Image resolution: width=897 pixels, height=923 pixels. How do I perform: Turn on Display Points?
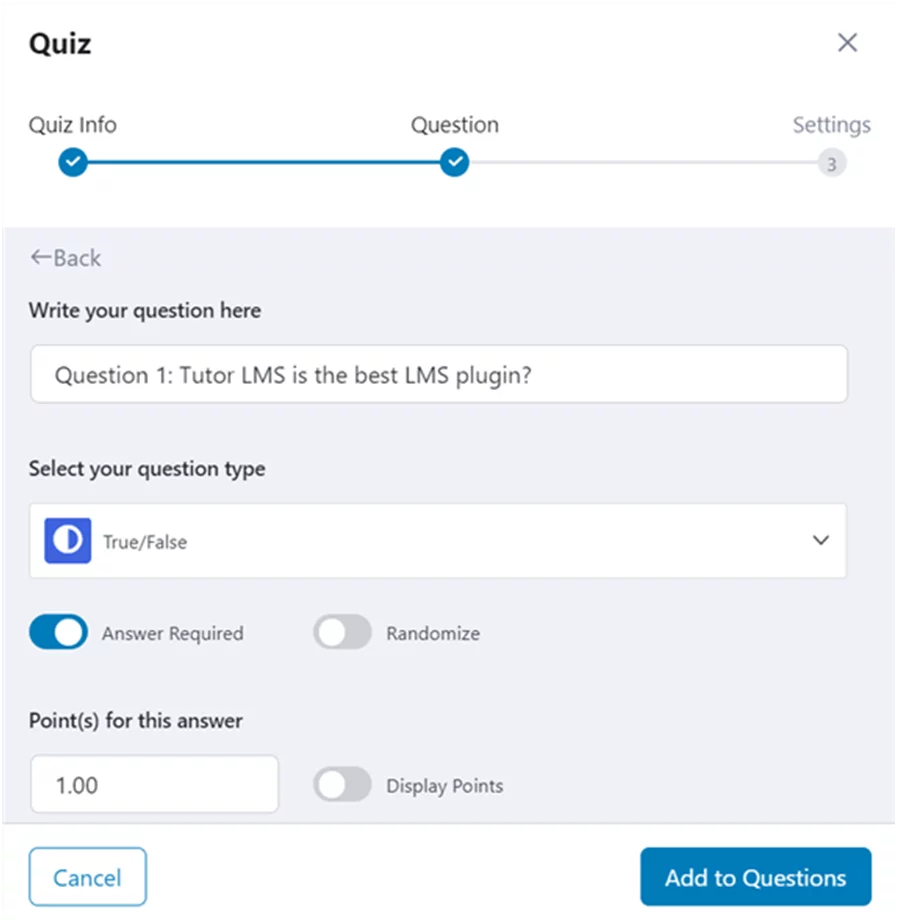pyautogui.click(x=342, y=784)
